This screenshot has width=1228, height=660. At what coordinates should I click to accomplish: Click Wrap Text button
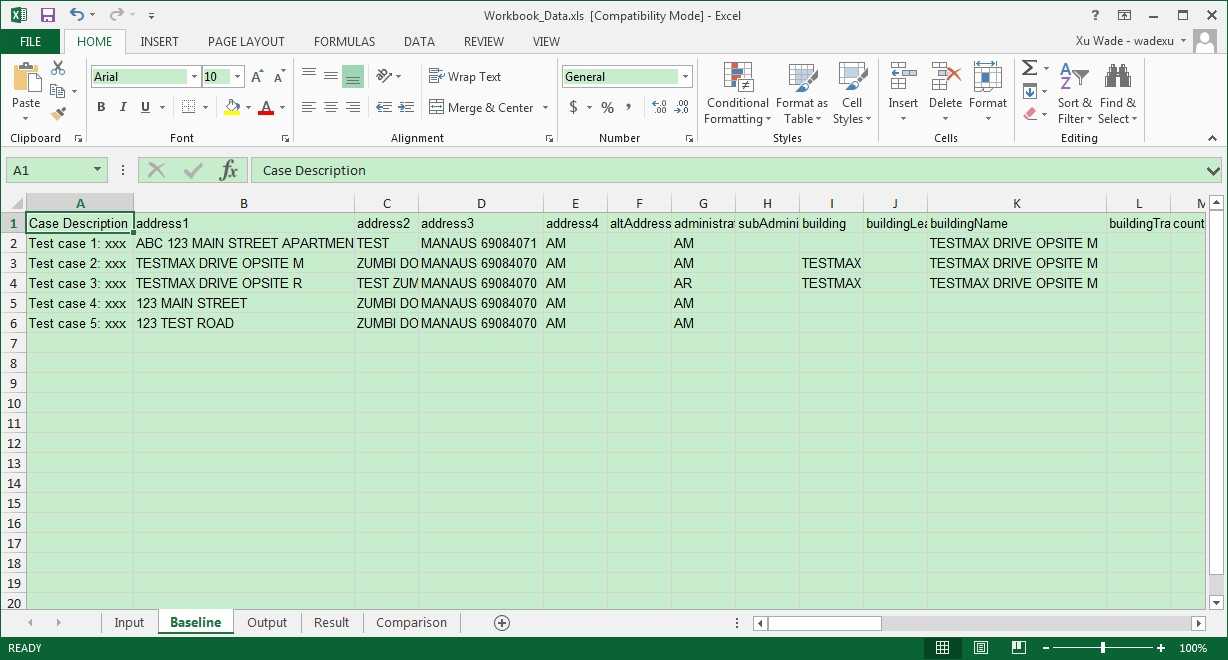pos(465,77)
